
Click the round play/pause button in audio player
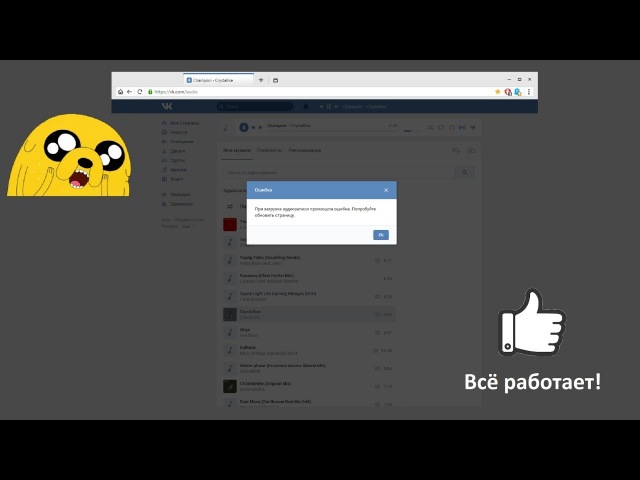click(244, 127)
